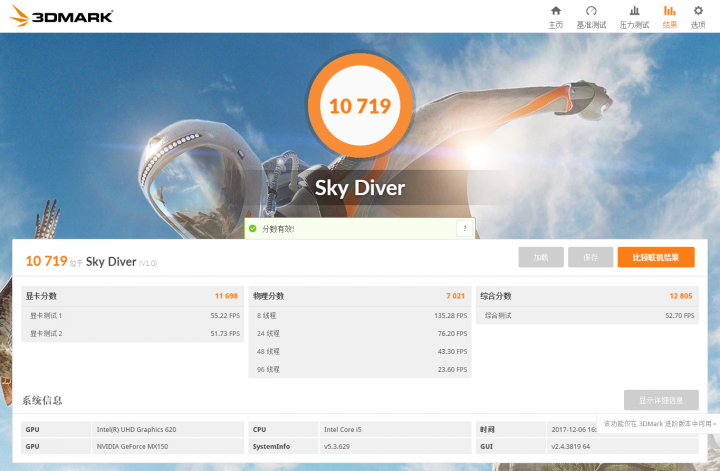Click the advanced edition tooltip notice

pyautogui.click(x=659, y=424)
